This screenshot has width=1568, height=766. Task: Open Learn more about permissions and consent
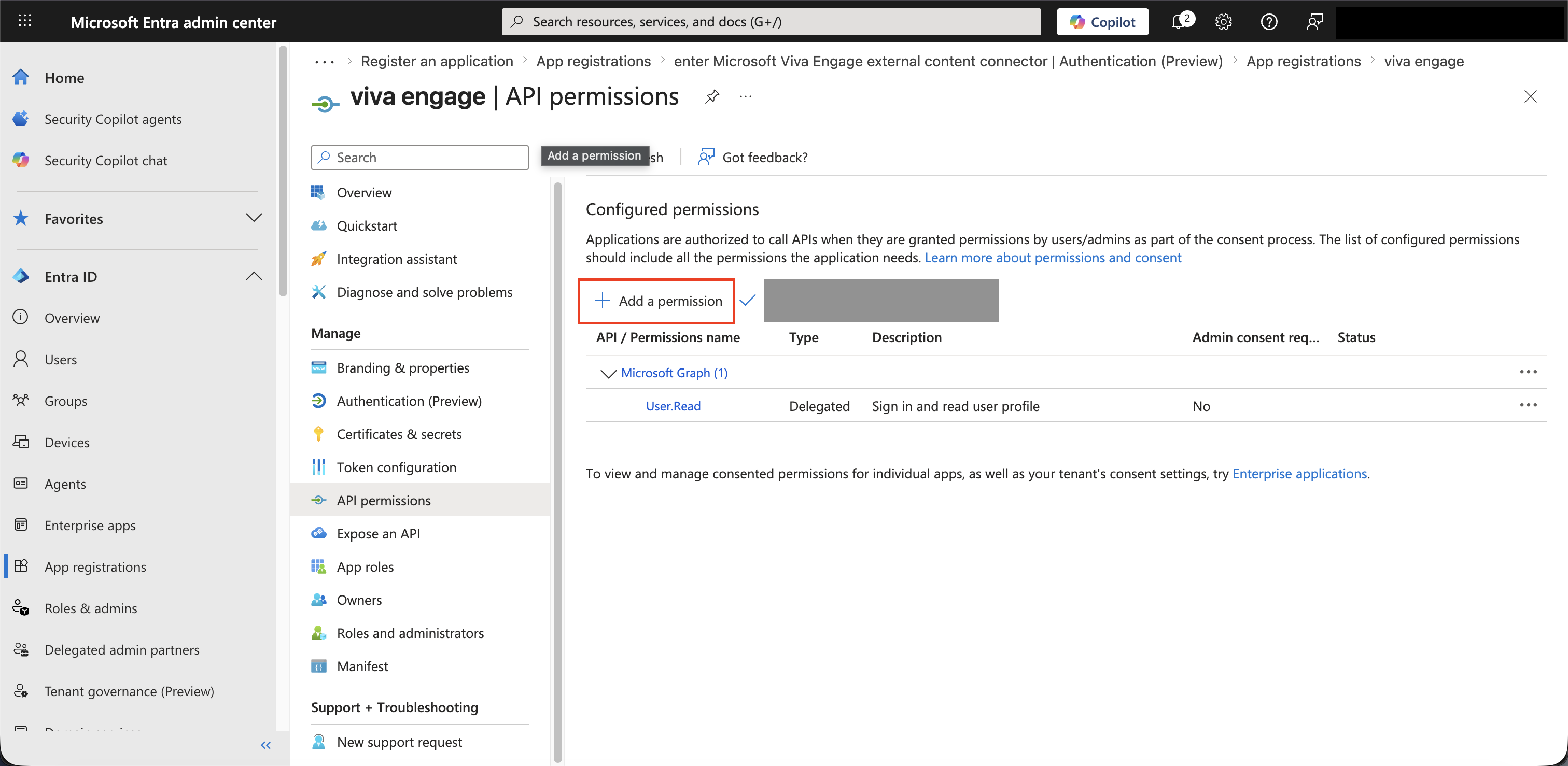point(1053,258)
